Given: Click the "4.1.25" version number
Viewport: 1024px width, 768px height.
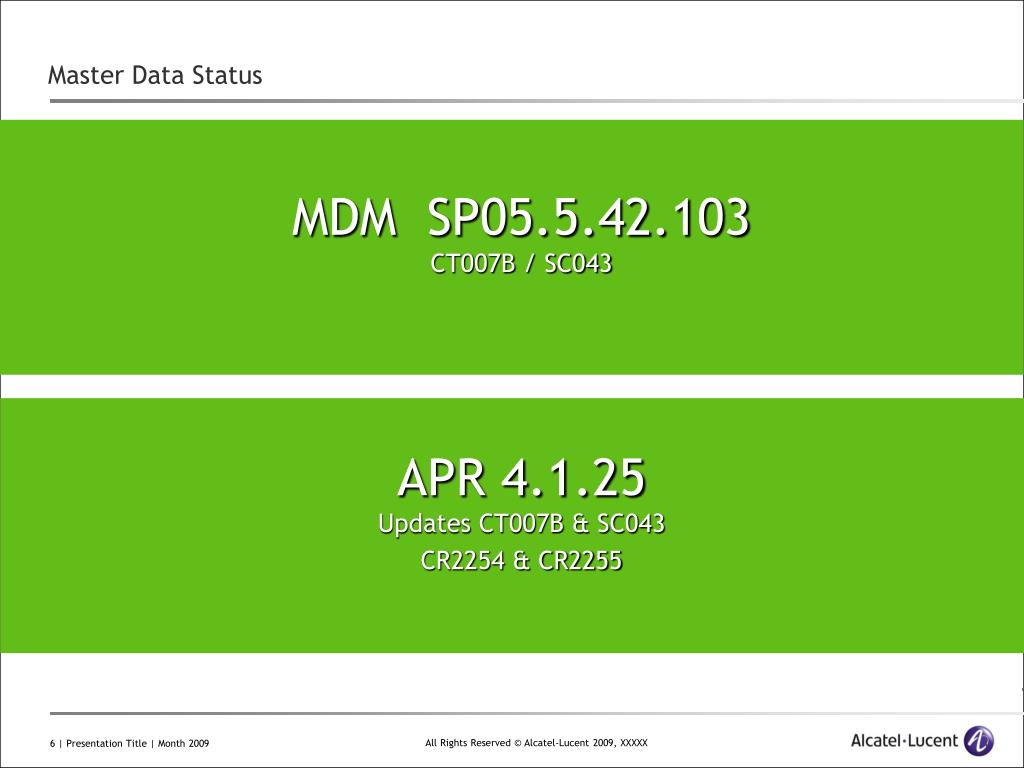Looking at the screenshot, I should click(x=573, y=478).
